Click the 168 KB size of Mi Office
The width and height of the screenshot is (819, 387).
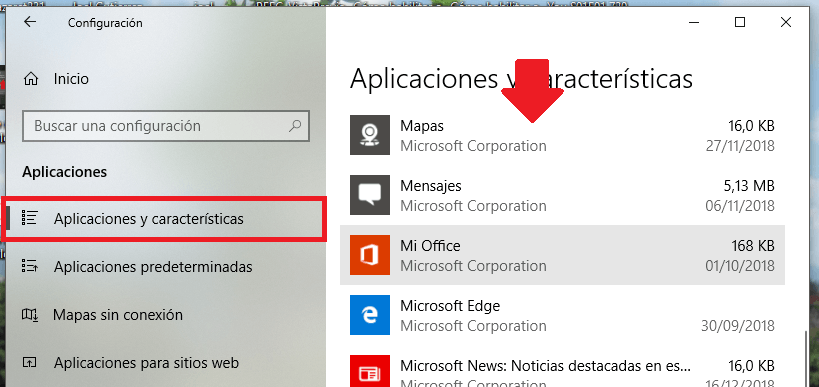tap(753, 245)
